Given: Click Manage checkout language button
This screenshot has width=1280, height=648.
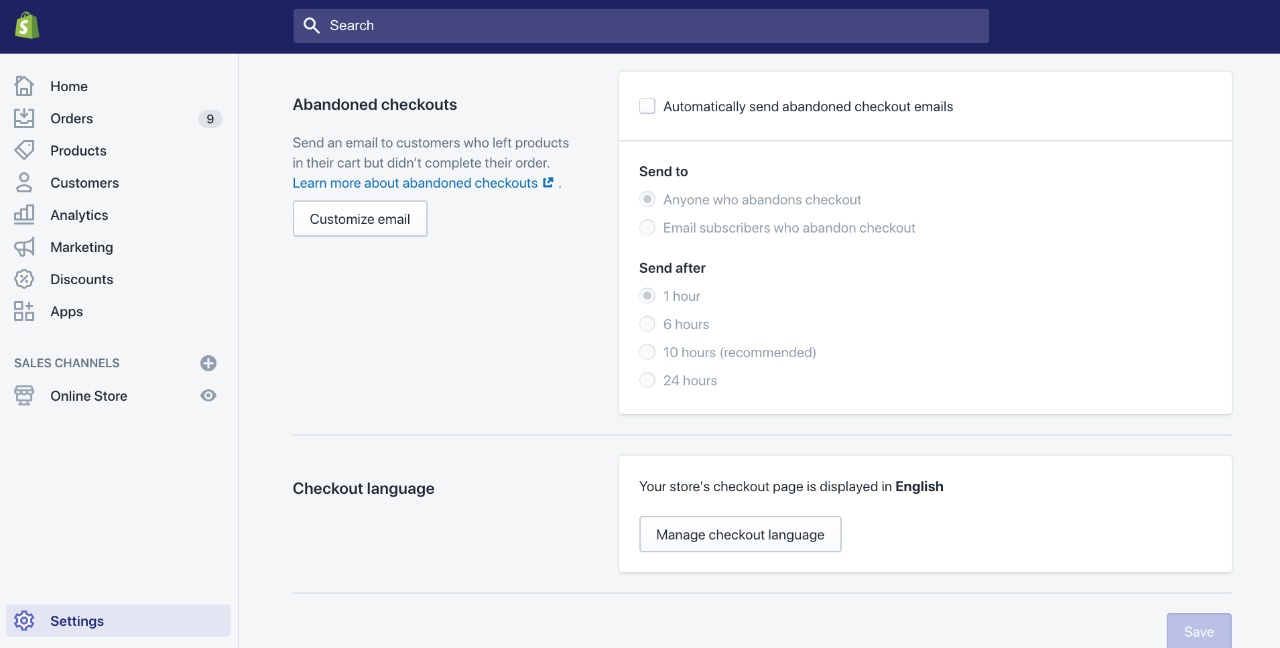Looking at the screenshot, I should point(740,534).
